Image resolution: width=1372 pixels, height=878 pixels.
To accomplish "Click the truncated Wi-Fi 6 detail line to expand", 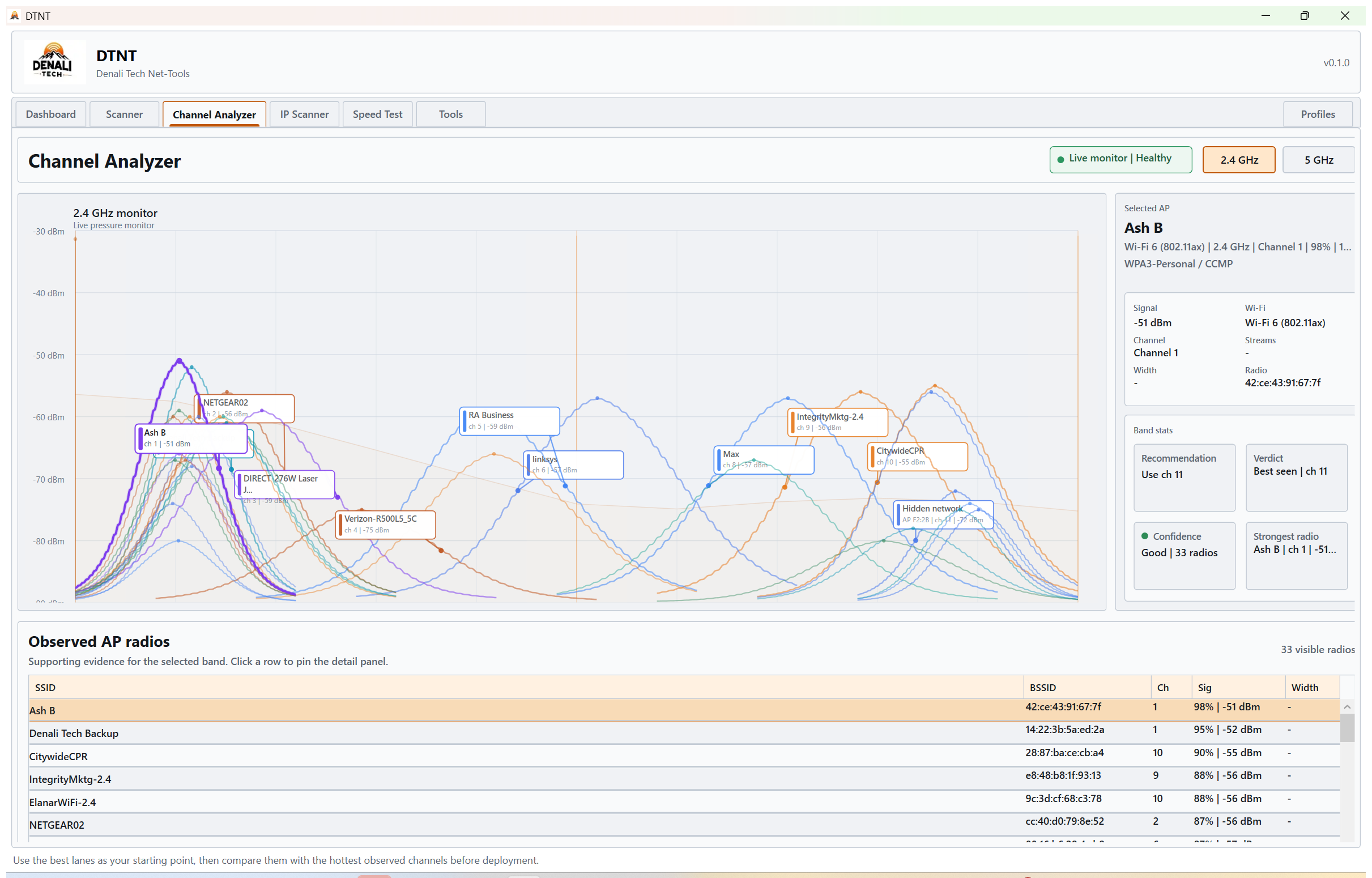I will [1237, 246].
